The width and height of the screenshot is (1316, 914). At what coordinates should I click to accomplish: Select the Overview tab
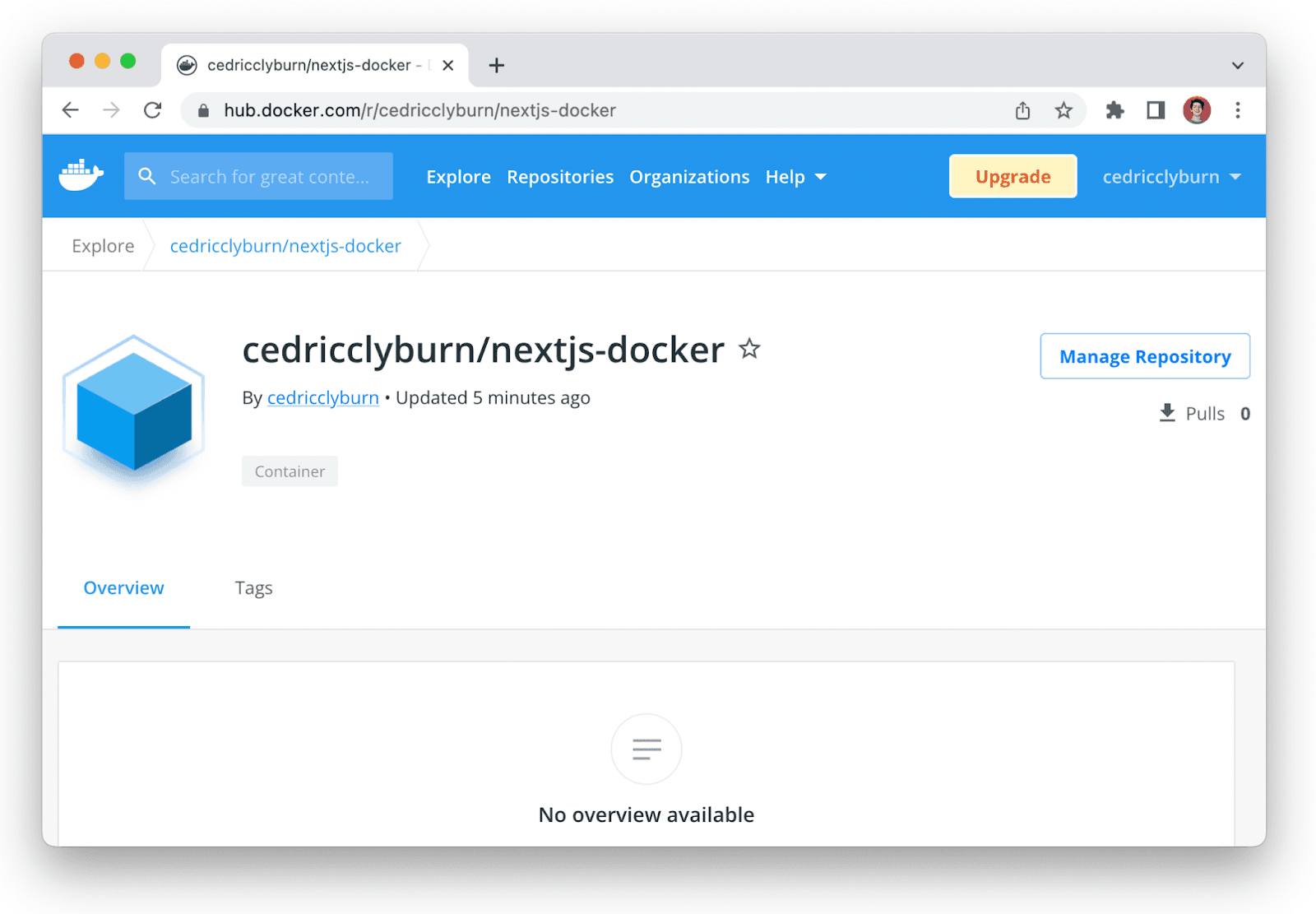[x=123, y=588]
